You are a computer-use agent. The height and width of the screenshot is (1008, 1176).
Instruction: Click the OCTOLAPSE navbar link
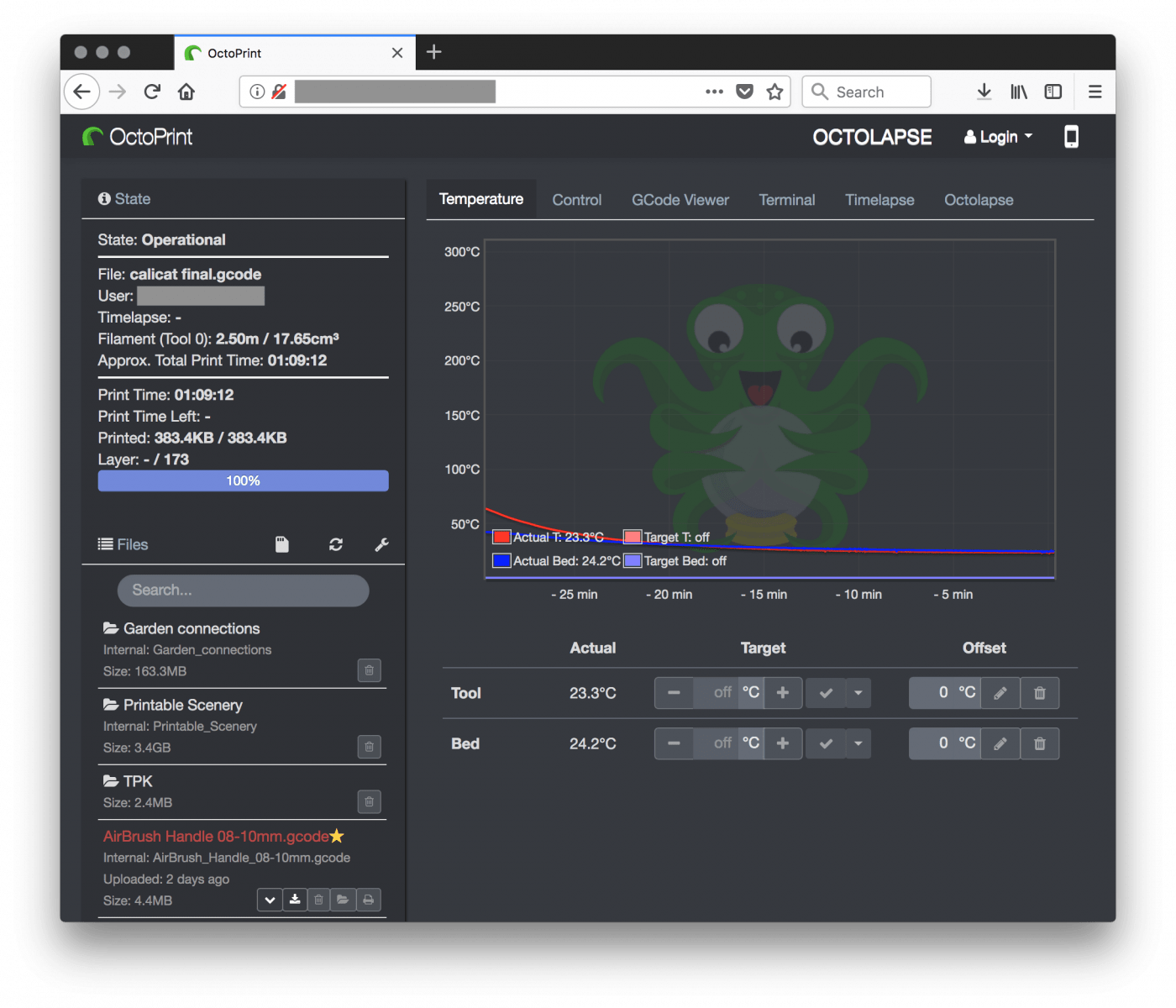(x=872, y=137)
